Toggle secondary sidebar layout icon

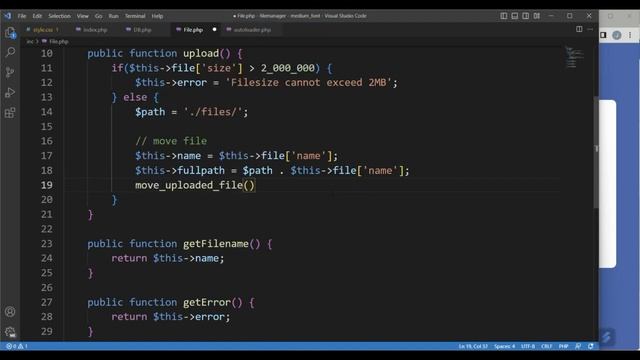click(526, 16)
